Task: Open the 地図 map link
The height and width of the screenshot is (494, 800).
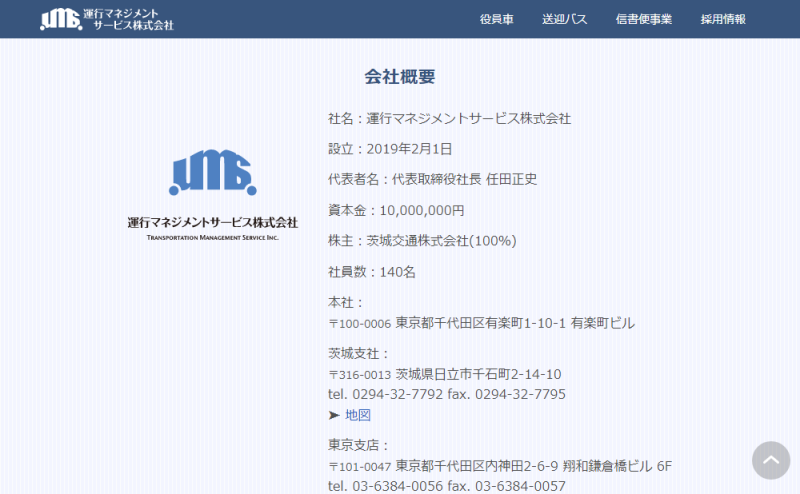Action: coord(358,415)
